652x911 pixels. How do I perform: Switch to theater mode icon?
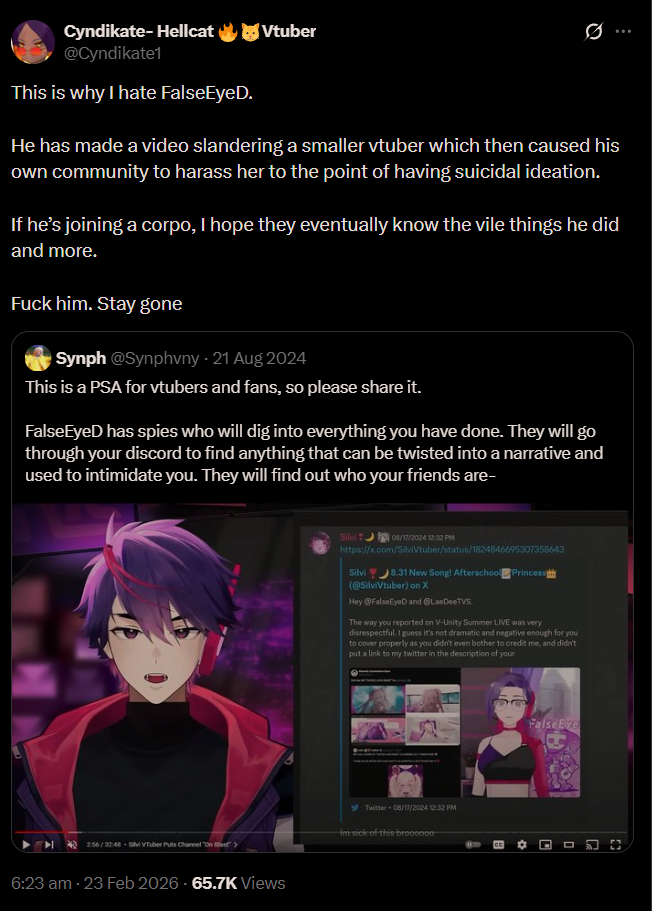(x=569, y=845)
